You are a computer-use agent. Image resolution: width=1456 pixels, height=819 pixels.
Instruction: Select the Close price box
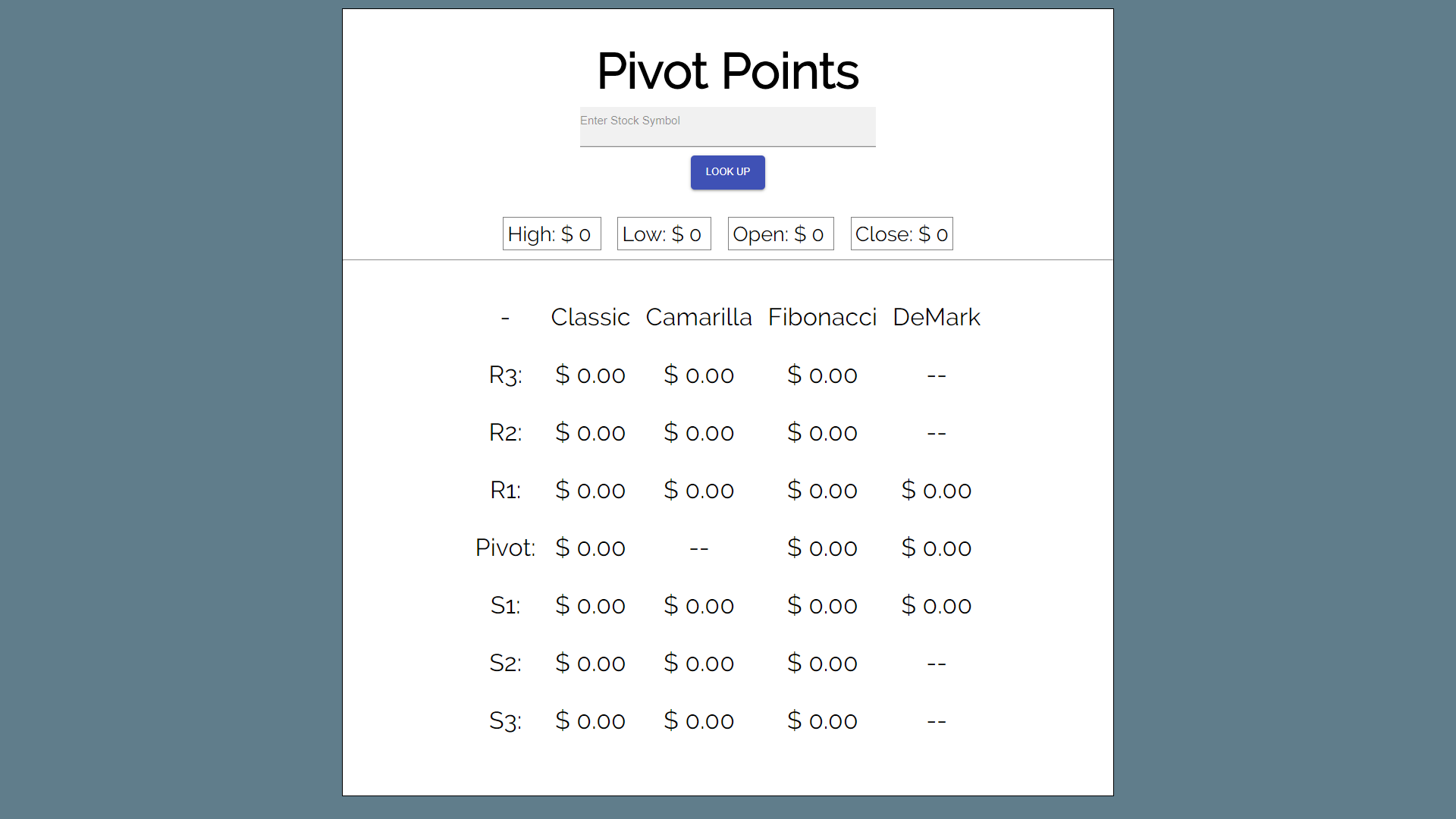point(901,234)
